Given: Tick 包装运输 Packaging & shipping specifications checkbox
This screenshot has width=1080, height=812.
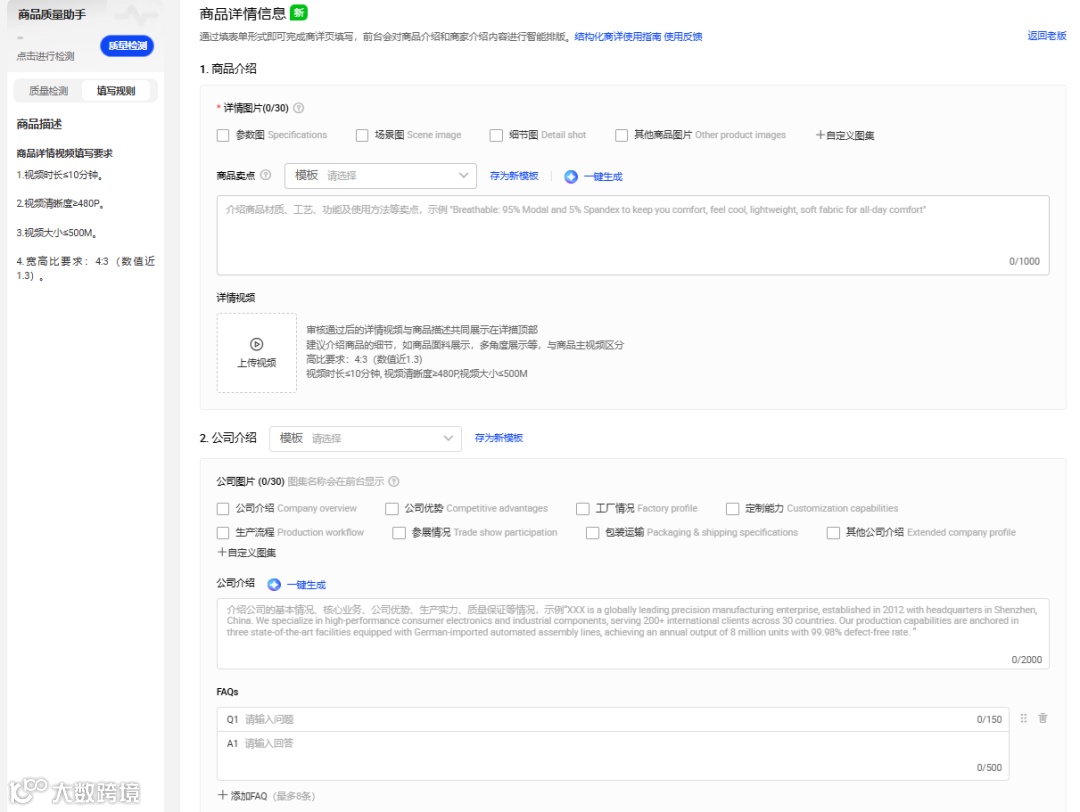Looking at the screenshot, I should pyautogui.click(x=592, y=533).
